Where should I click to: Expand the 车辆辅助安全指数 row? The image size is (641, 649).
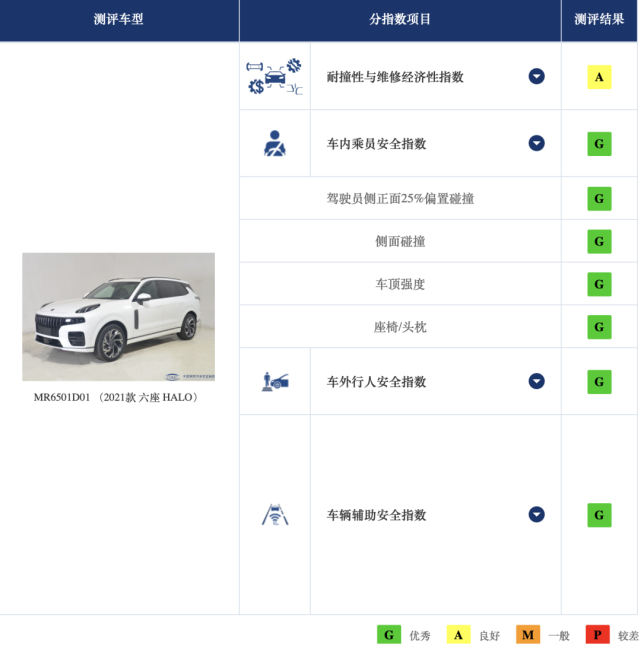536,514
